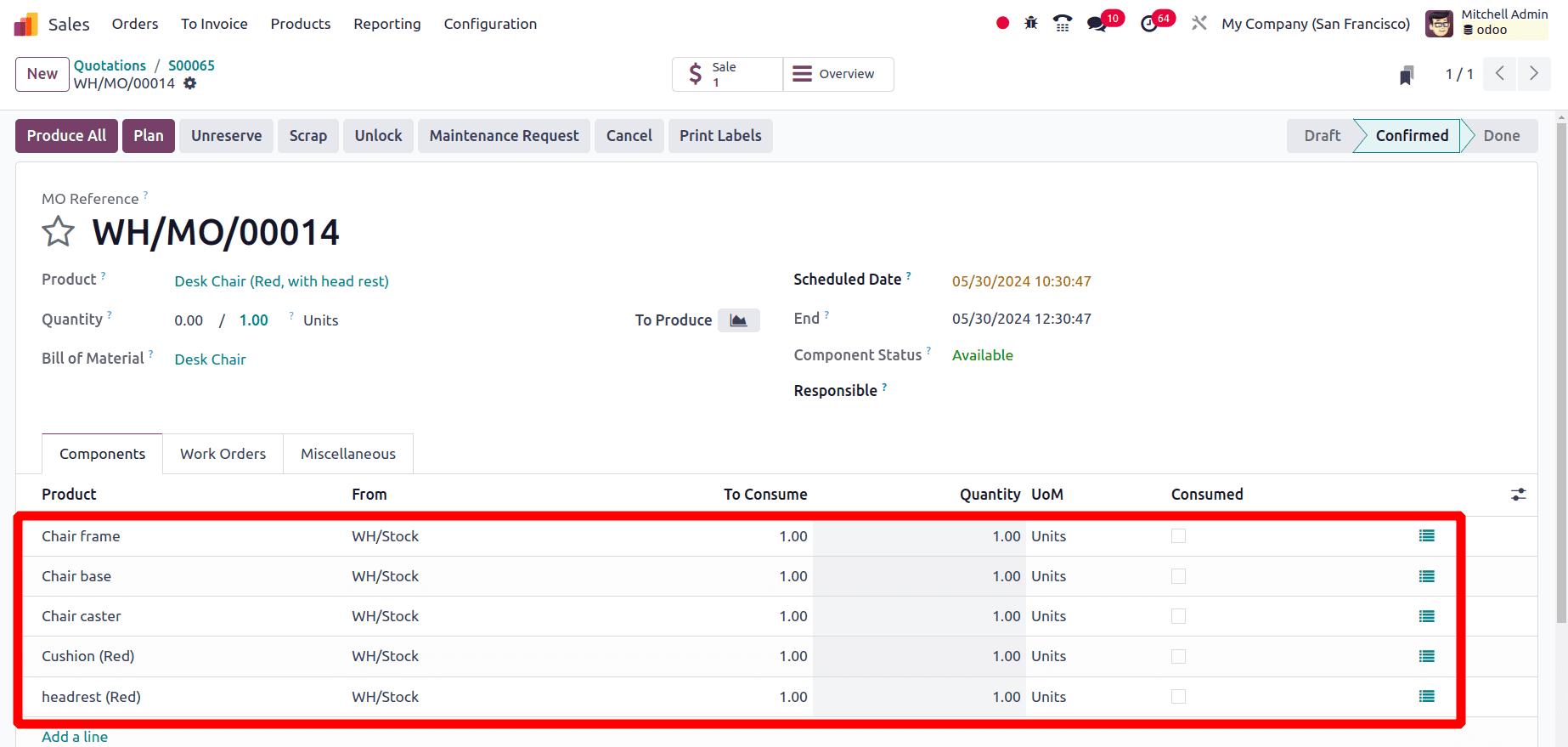Click the bookmark icon near pager
This screenshot has width=1568, height=747.
point(1407,75)
